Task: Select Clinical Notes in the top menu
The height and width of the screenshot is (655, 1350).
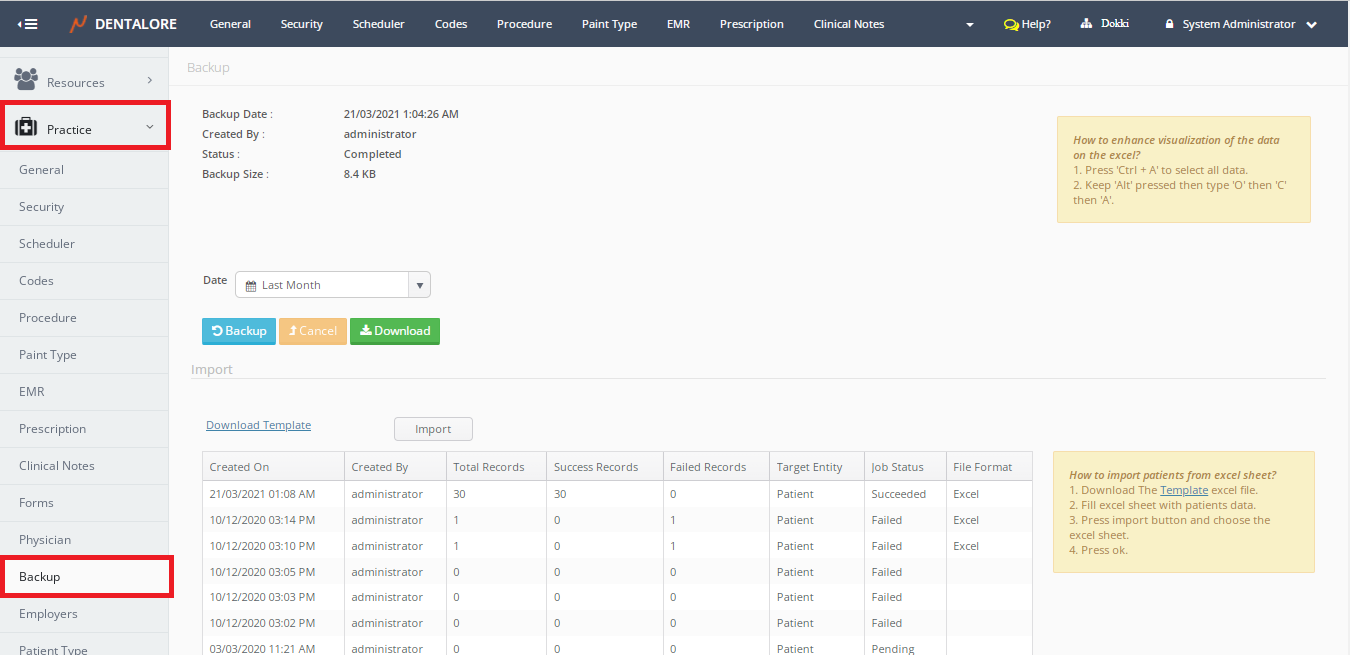Action: (x=848, y=24)
